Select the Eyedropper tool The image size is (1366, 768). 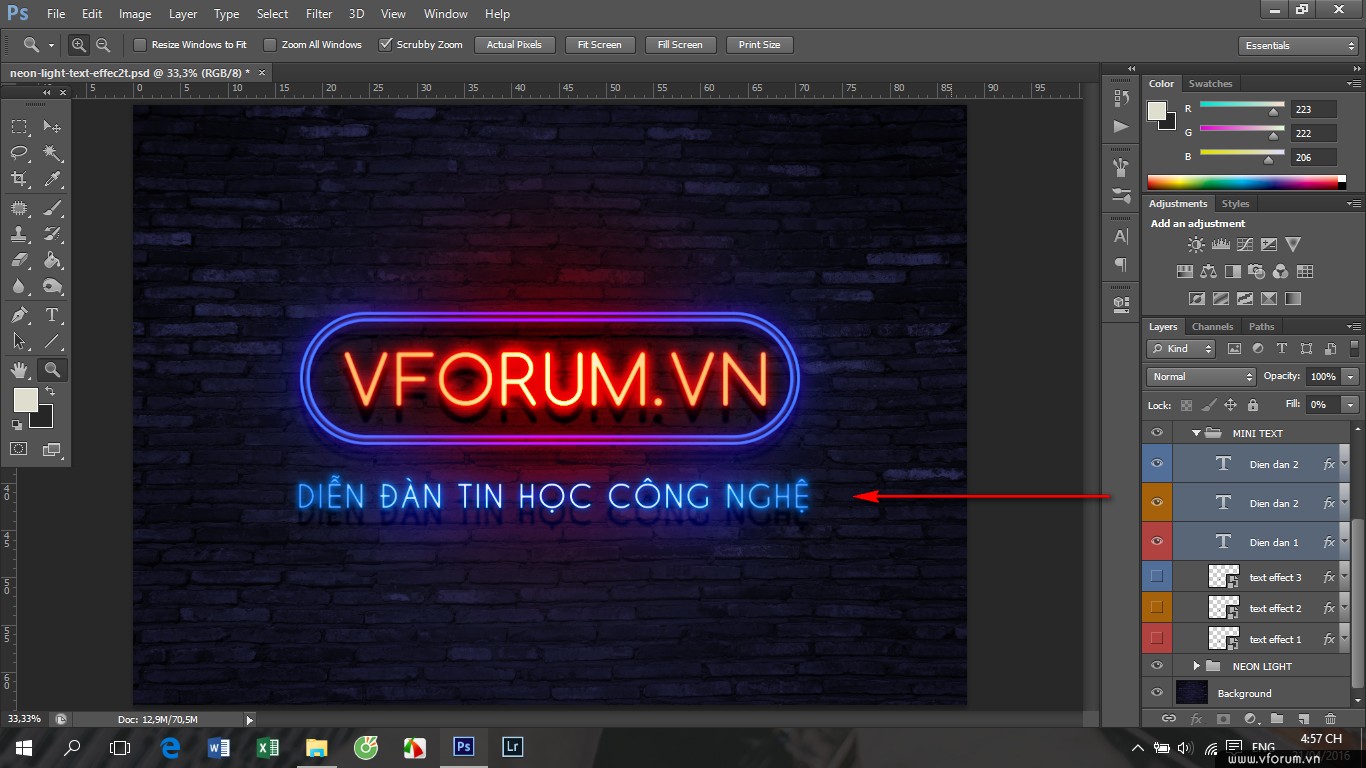click(x=52, y=179)
